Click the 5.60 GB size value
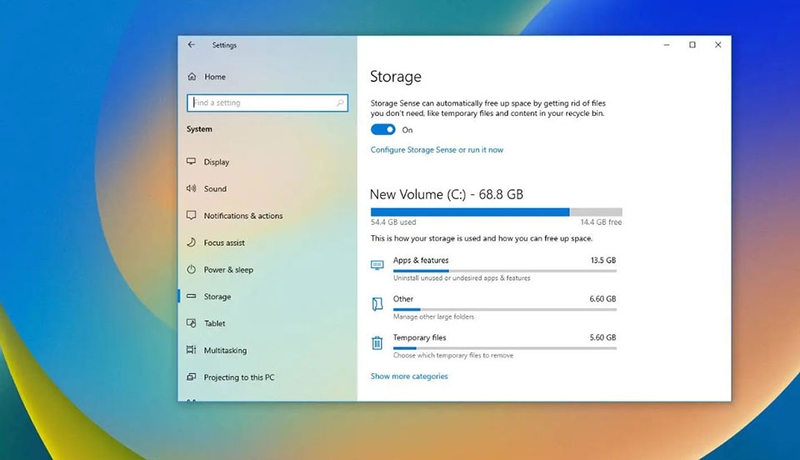Image resolution: width=800 pixels, height=460 pixels. [x=603, y=338]
